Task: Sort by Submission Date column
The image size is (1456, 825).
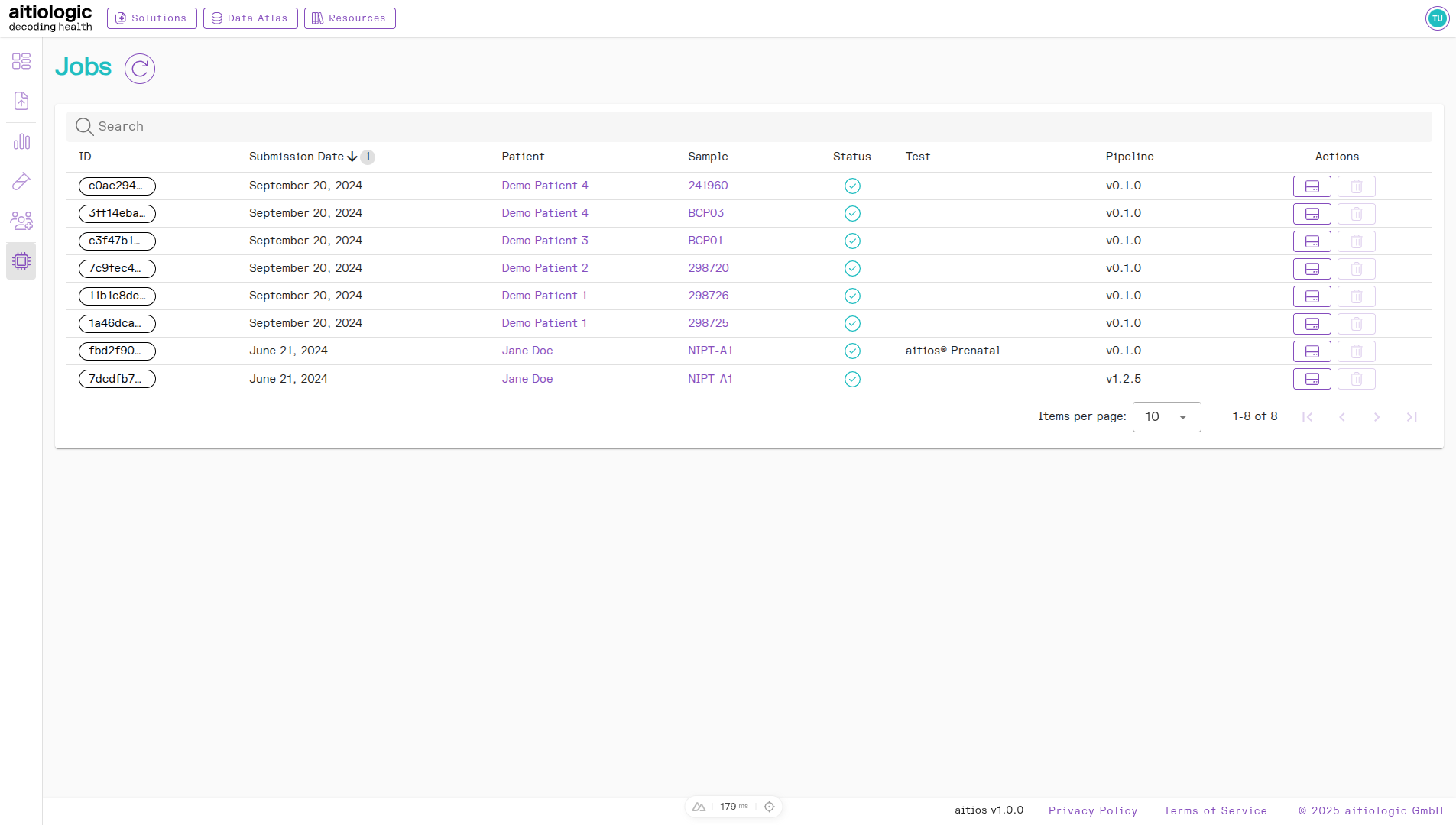Action: pyautogui.click(x=297, y=157)
